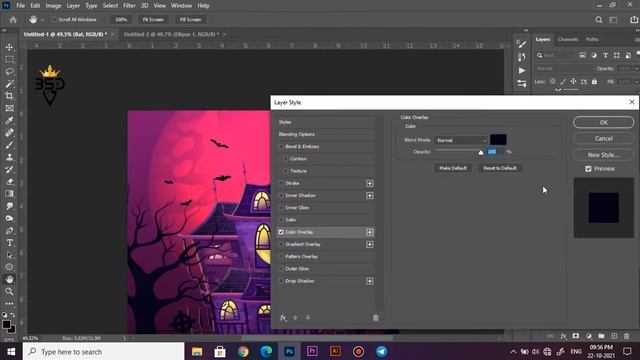Click the Opacity percent input field
Screen dimensions: 640x360
(496, 151)
